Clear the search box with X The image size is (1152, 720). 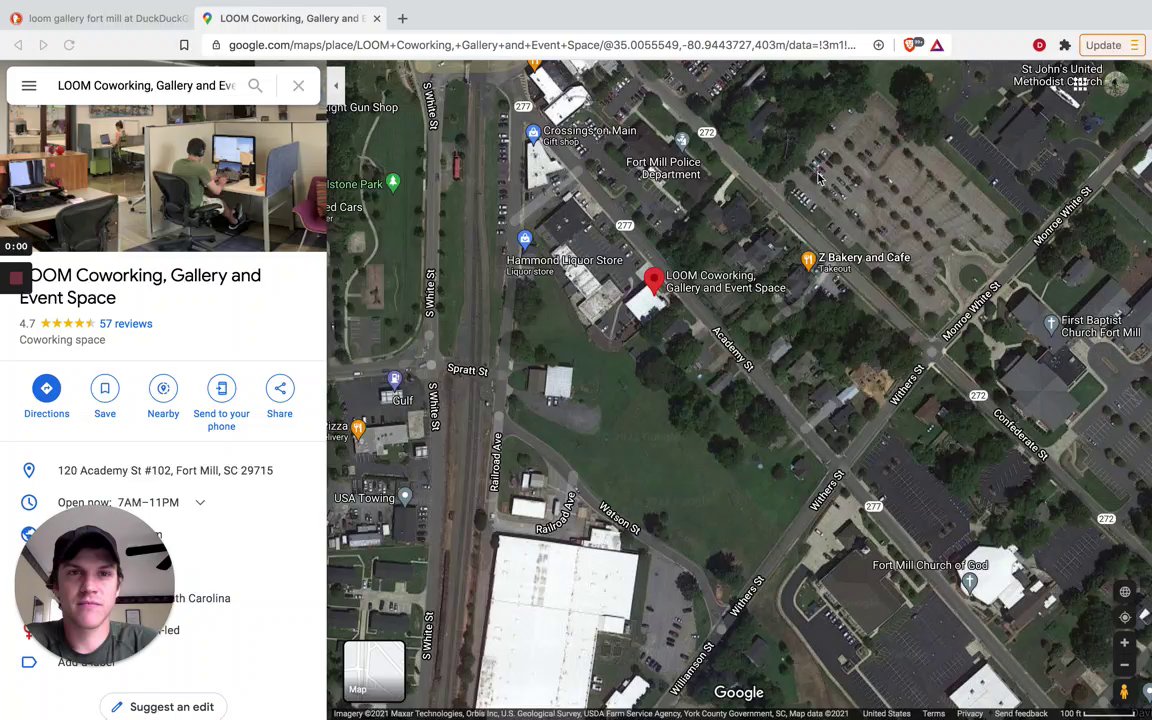click(x=298, y=85)
